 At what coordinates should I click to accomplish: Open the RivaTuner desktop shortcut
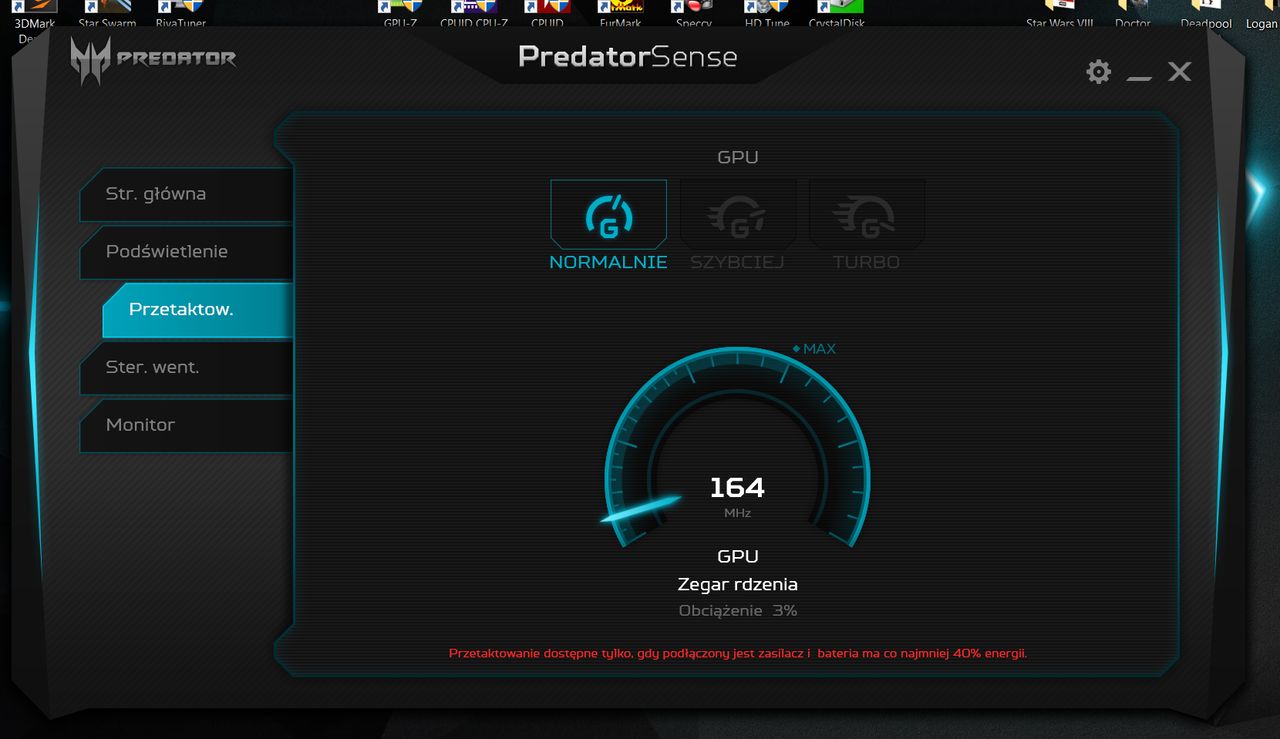pyautogui.click(x=180, y=14)
